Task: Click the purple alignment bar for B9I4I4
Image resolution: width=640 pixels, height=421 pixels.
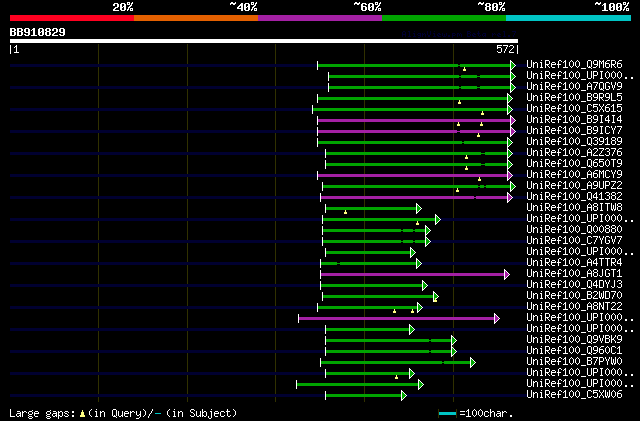Action: (x=416, y=120)
